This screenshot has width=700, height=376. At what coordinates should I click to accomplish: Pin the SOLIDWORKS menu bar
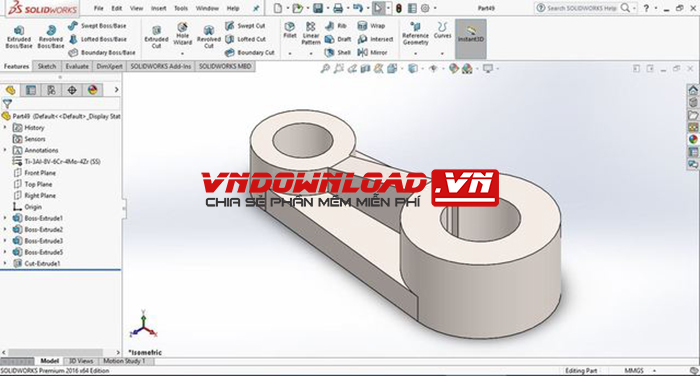pyautogui.click(x=256, y=8)
